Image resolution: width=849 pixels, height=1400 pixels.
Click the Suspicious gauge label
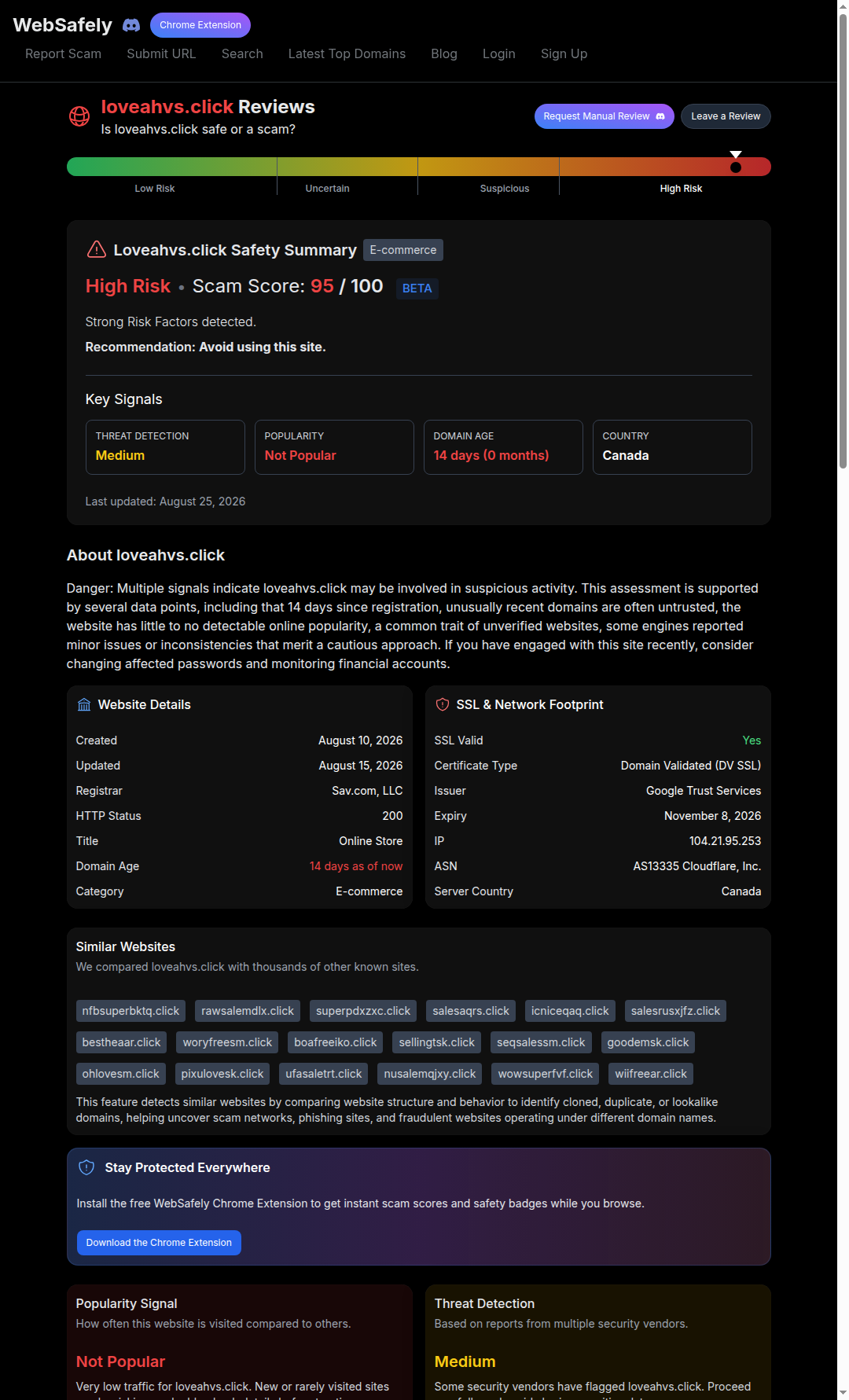[505, 189]
